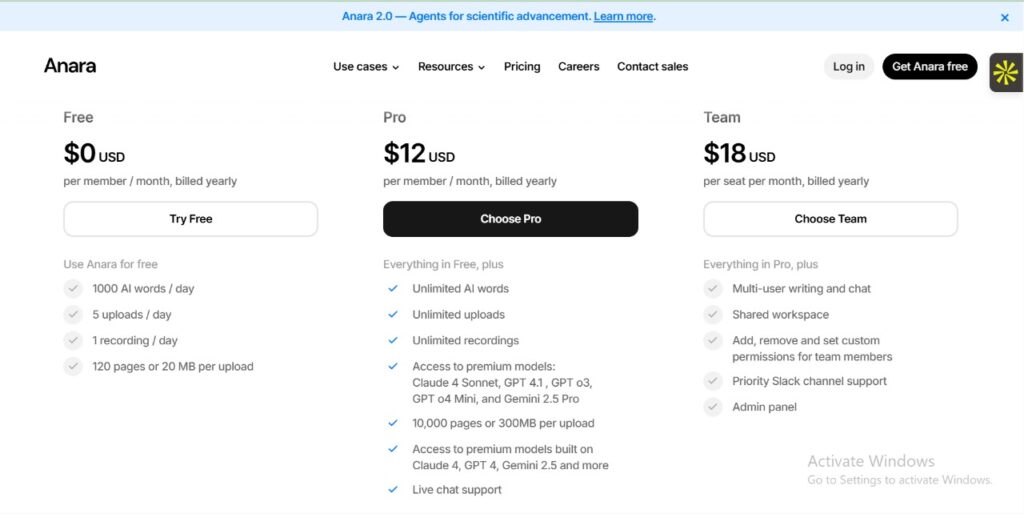The height and width of the screenshot is (514, 1024).
Task: Click the Try Free button
Action: pos(191,219)
